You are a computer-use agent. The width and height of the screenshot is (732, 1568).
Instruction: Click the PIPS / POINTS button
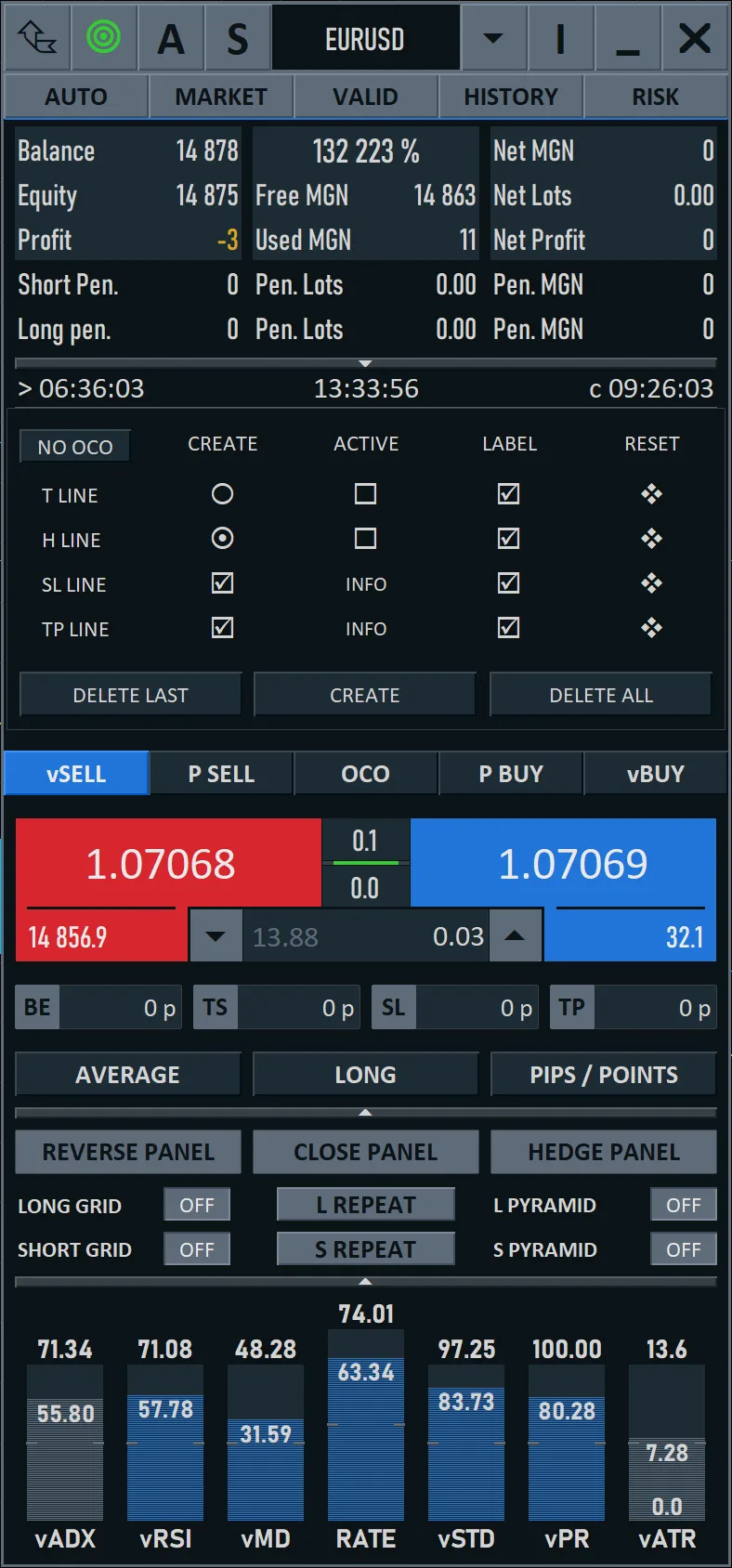[x=604, y=1075]
